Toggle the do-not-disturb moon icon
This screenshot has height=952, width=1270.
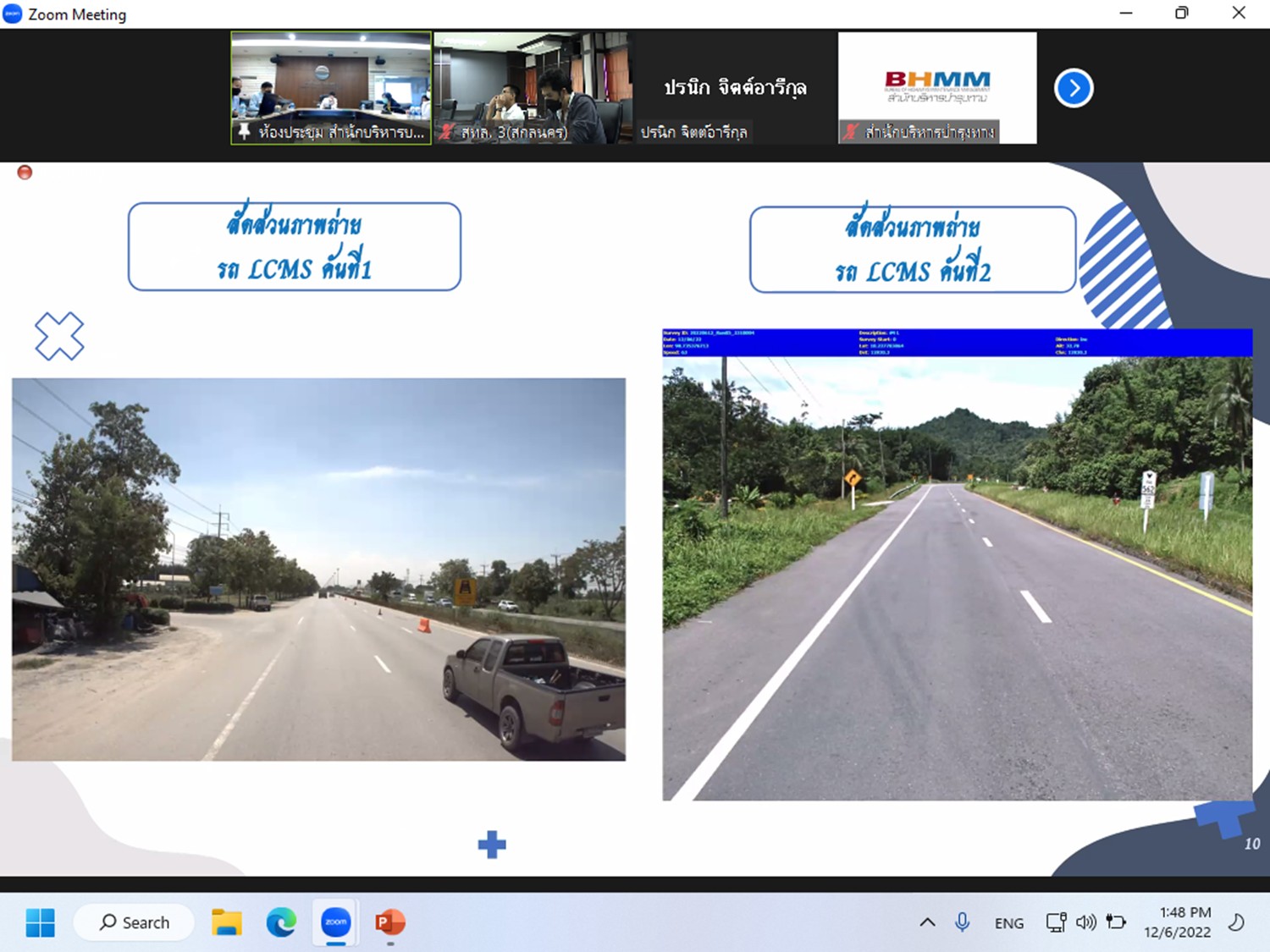pyautogui.click(x=1236, y=922)
